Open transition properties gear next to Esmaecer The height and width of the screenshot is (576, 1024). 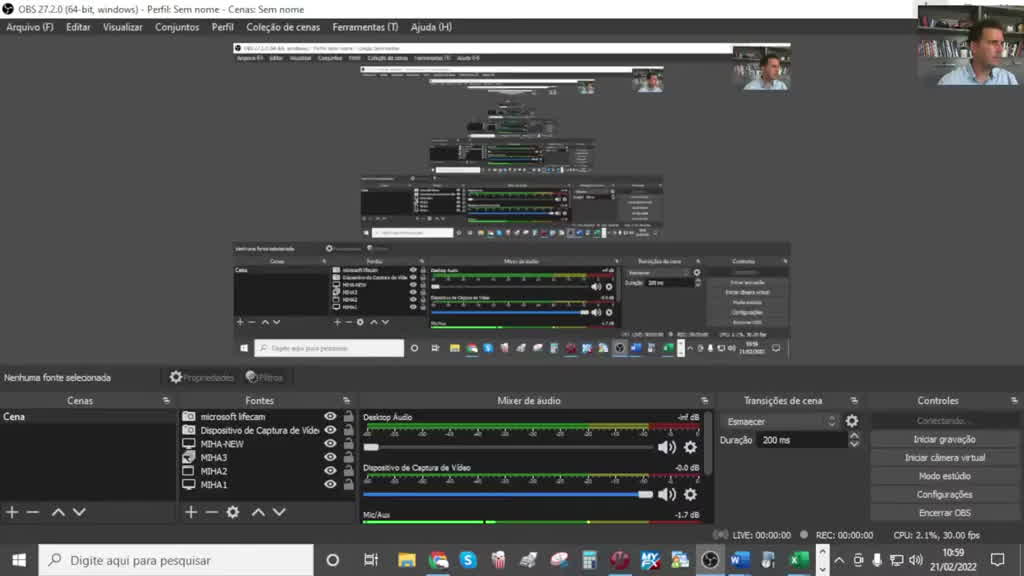pyautogui.click(x=852, y=422)
